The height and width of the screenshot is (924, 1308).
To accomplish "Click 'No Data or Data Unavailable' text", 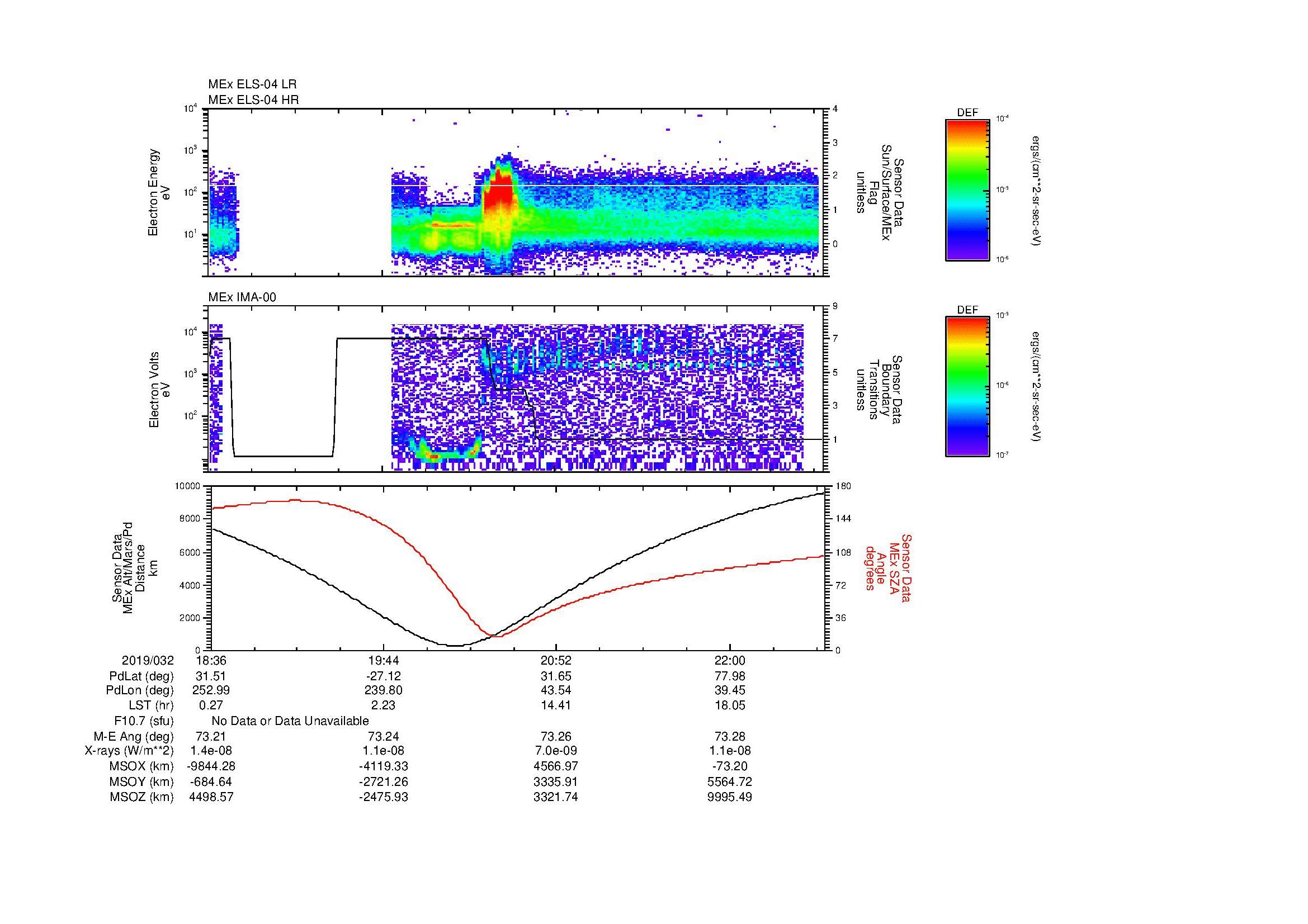I will [x=290, y=721].
